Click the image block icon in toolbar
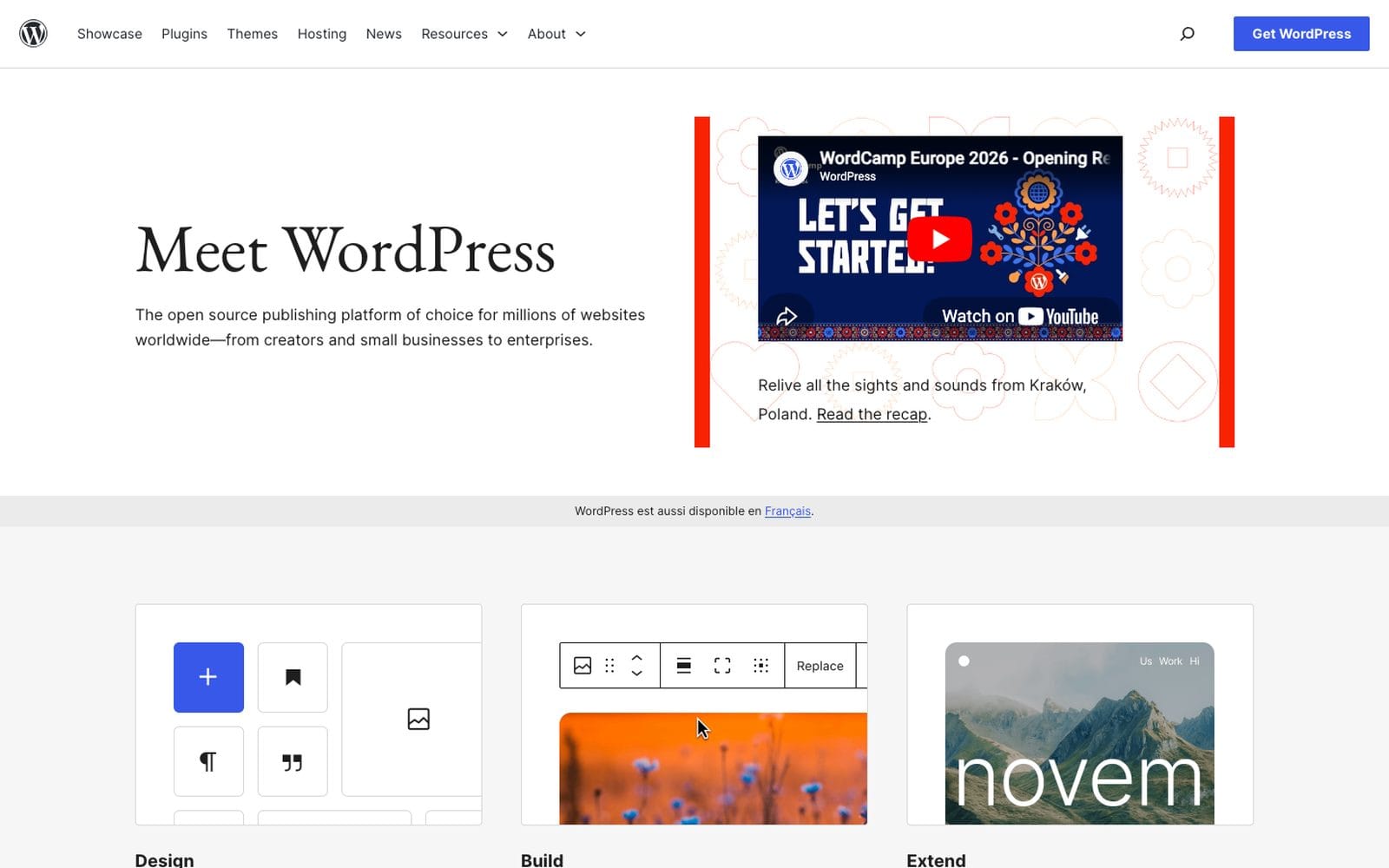Screen dimensions: 1389x868 pyautogui.click(x=583, y=666)
